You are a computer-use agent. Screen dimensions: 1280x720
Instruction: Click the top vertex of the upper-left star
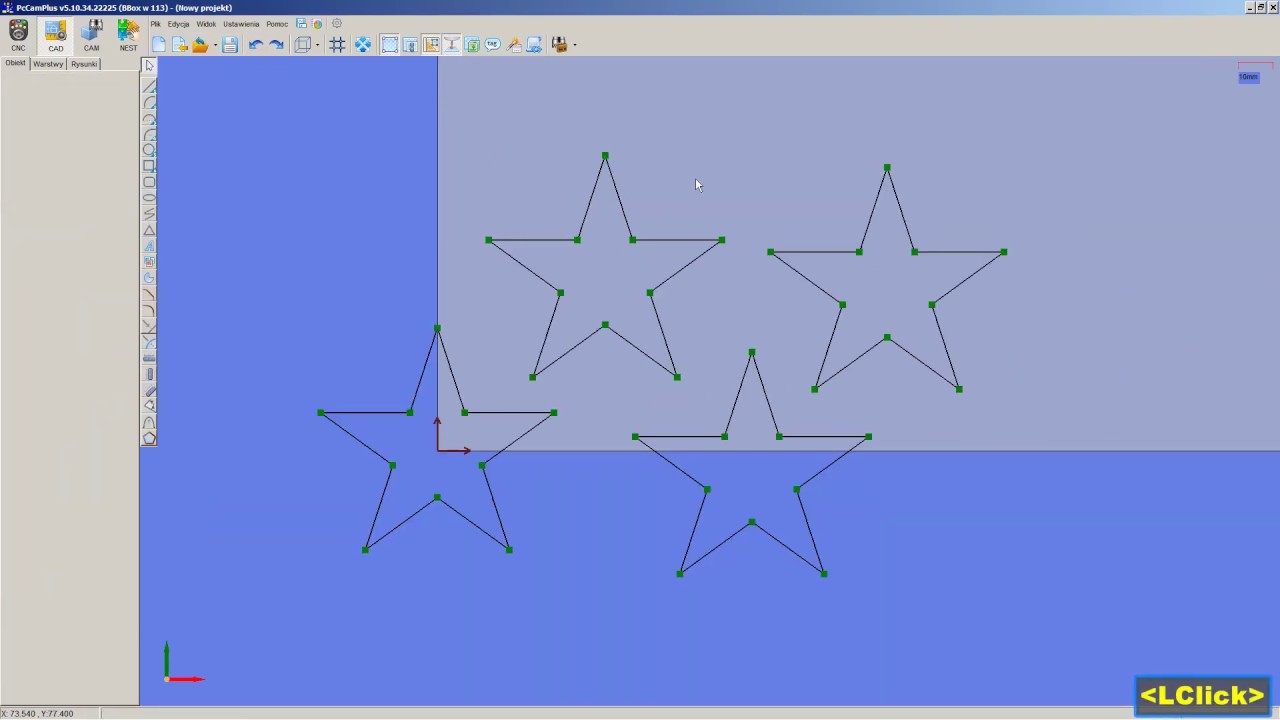[x=605, y=156]
